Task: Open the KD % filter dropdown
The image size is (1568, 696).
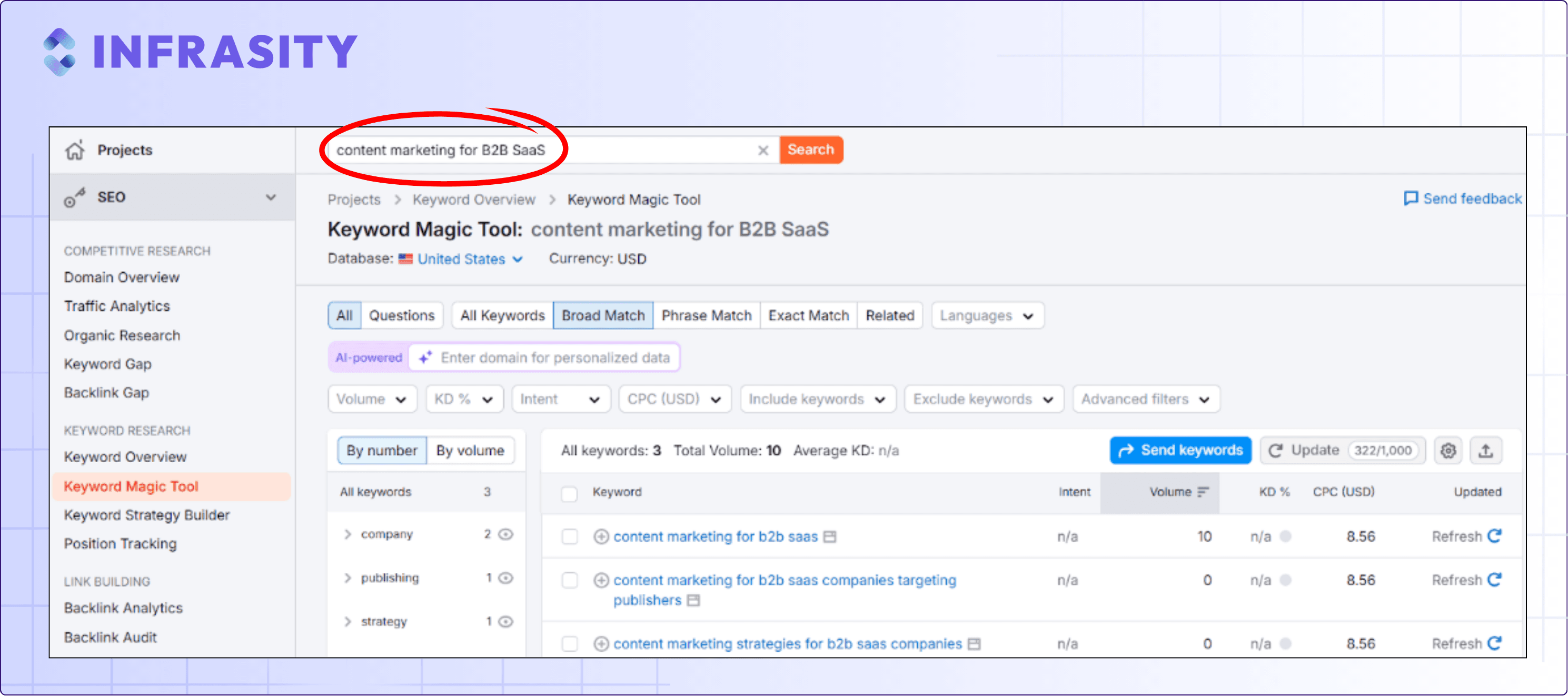Action: coord(464,400)
